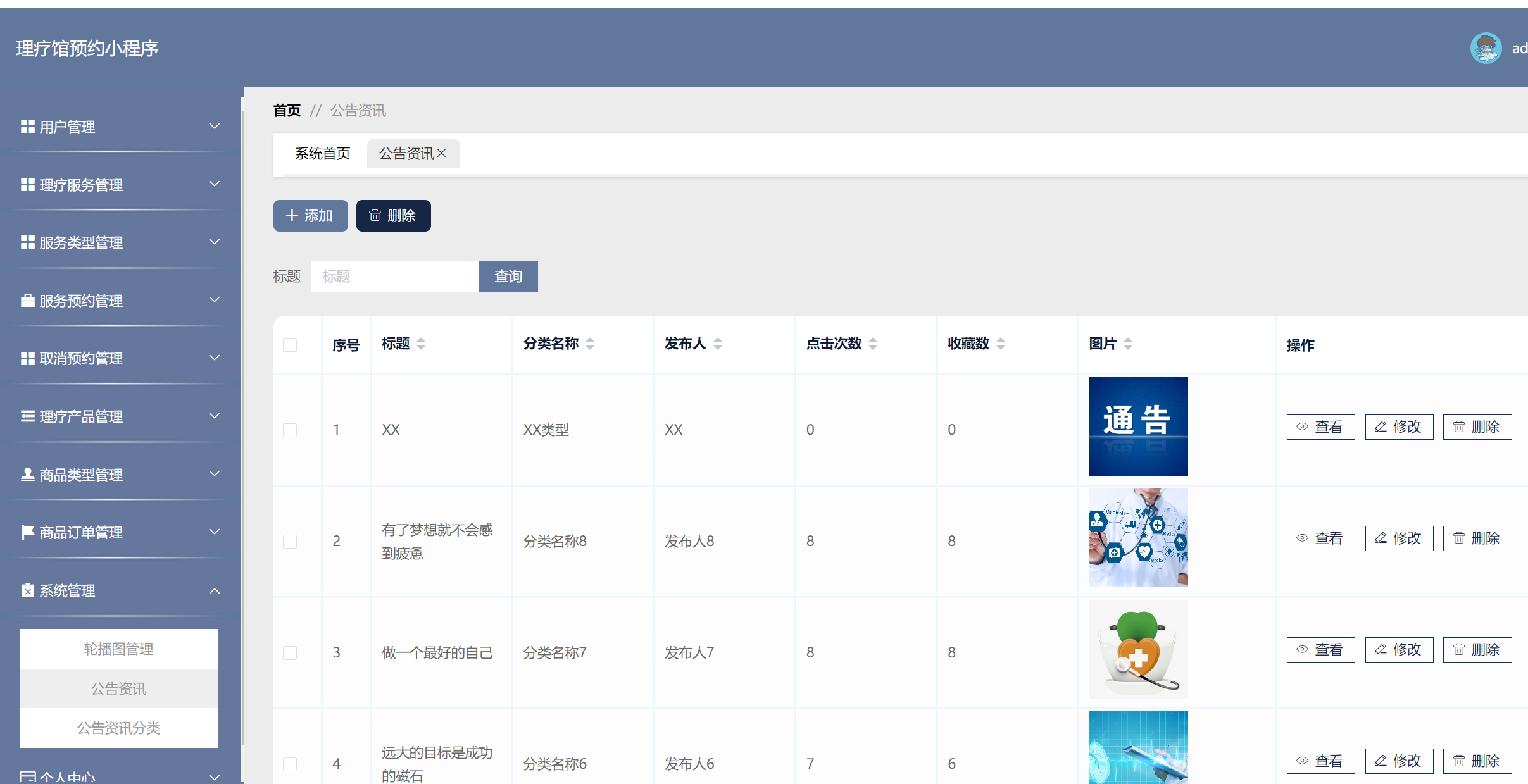Open the green heart thumbnail image
Viewport: 1528px width, 784px height.
[1138, 649]
